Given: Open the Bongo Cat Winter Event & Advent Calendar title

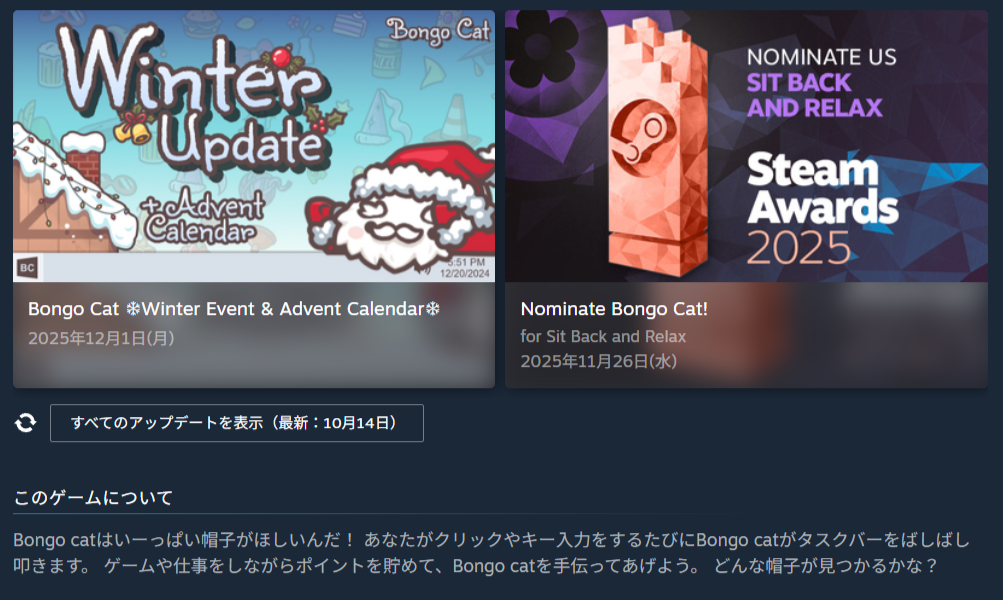Looking at the screenshot, I should click(234, 309).
